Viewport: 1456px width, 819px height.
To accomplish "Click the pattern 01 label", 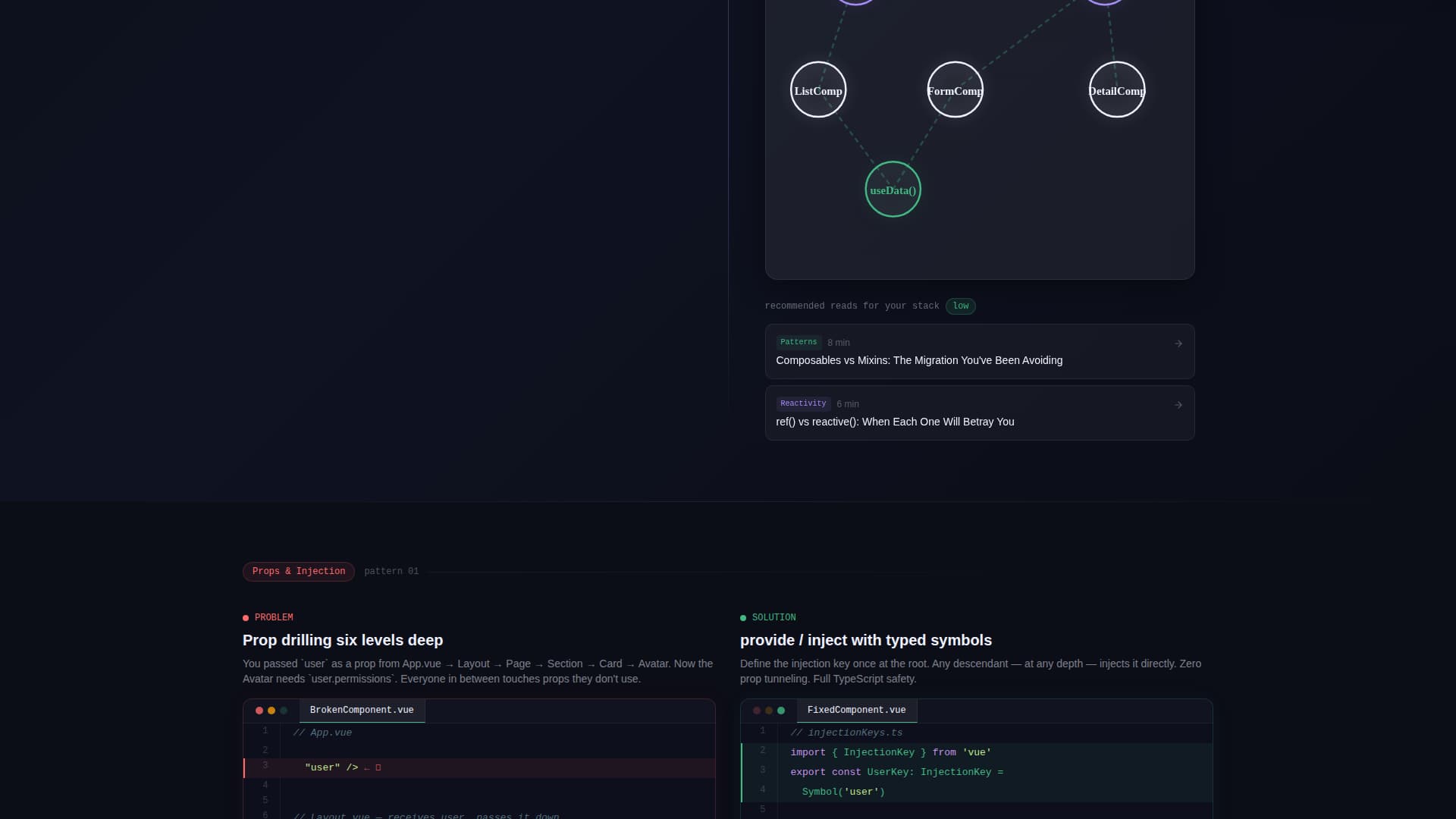I will click(x=391, y=571).
